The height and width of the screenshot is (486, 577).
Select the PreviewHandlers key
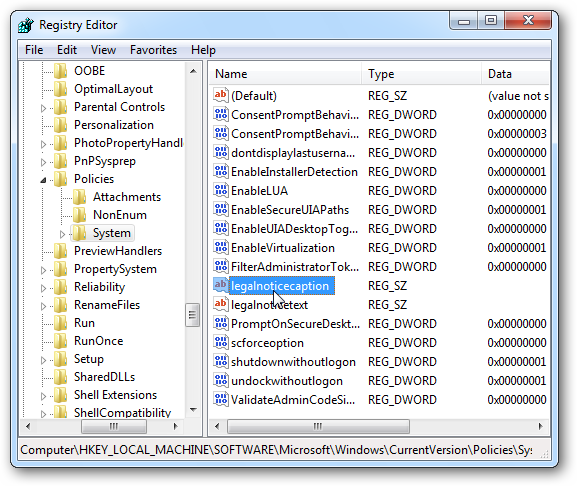pos(118,251)
